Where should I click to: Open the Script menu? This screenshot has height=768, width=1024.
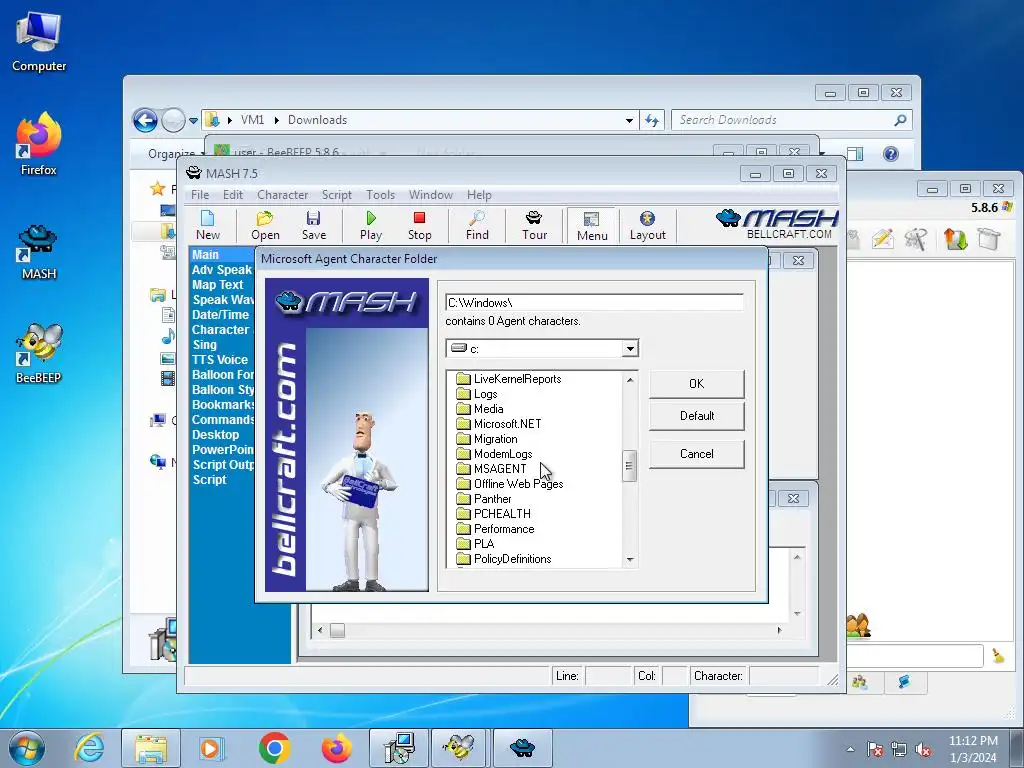[x=336, y=195]
